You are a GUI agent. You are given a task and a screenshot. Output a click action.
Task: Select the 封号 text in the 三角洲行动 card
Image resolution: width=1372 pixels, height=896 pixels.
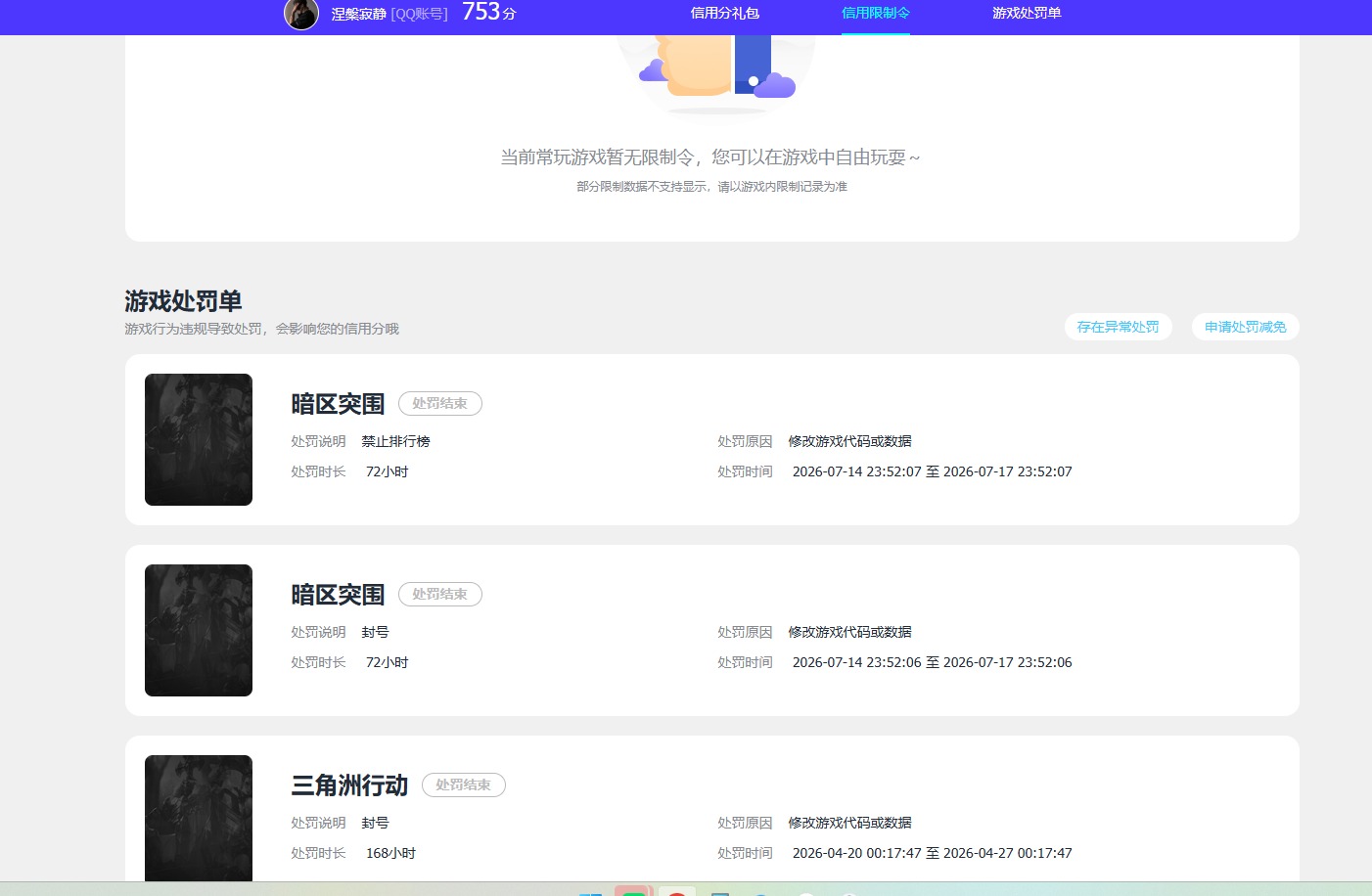(376, 823)
